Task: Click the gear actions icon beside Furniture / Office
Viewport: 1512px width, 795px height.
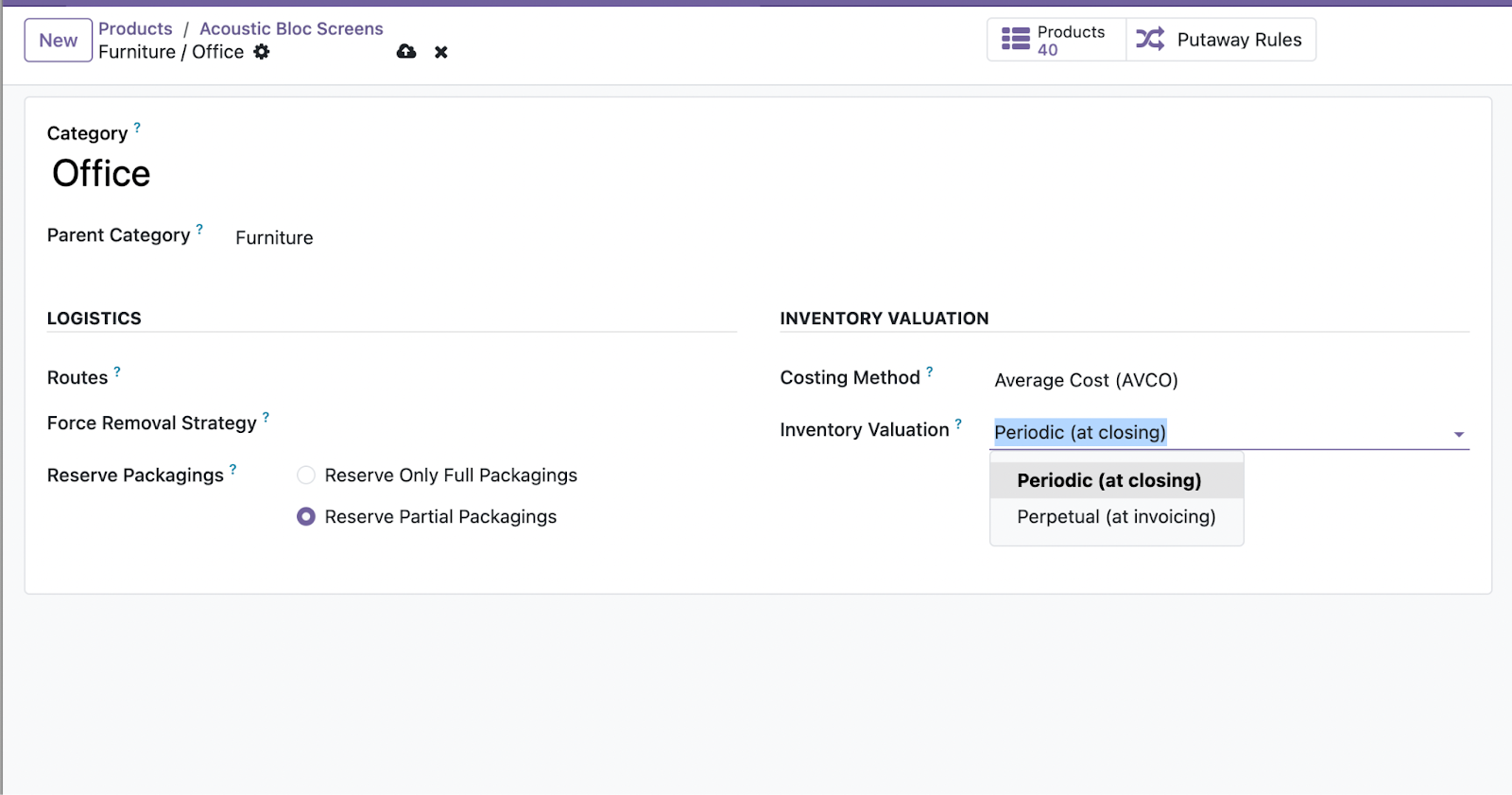Action: tap(262, 52)
